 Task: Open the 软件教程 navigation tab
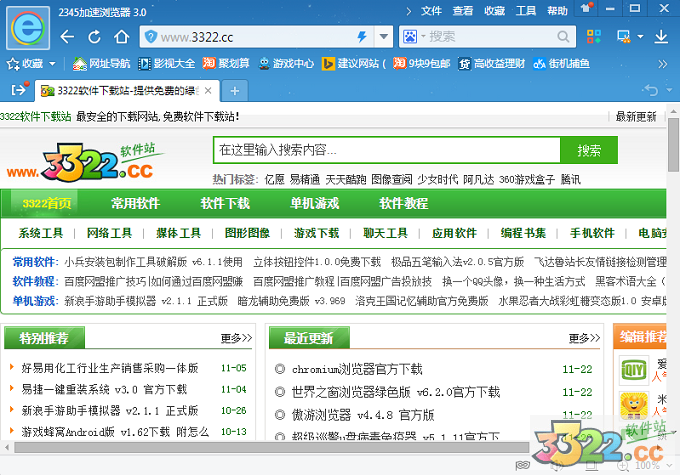[403, 203]
